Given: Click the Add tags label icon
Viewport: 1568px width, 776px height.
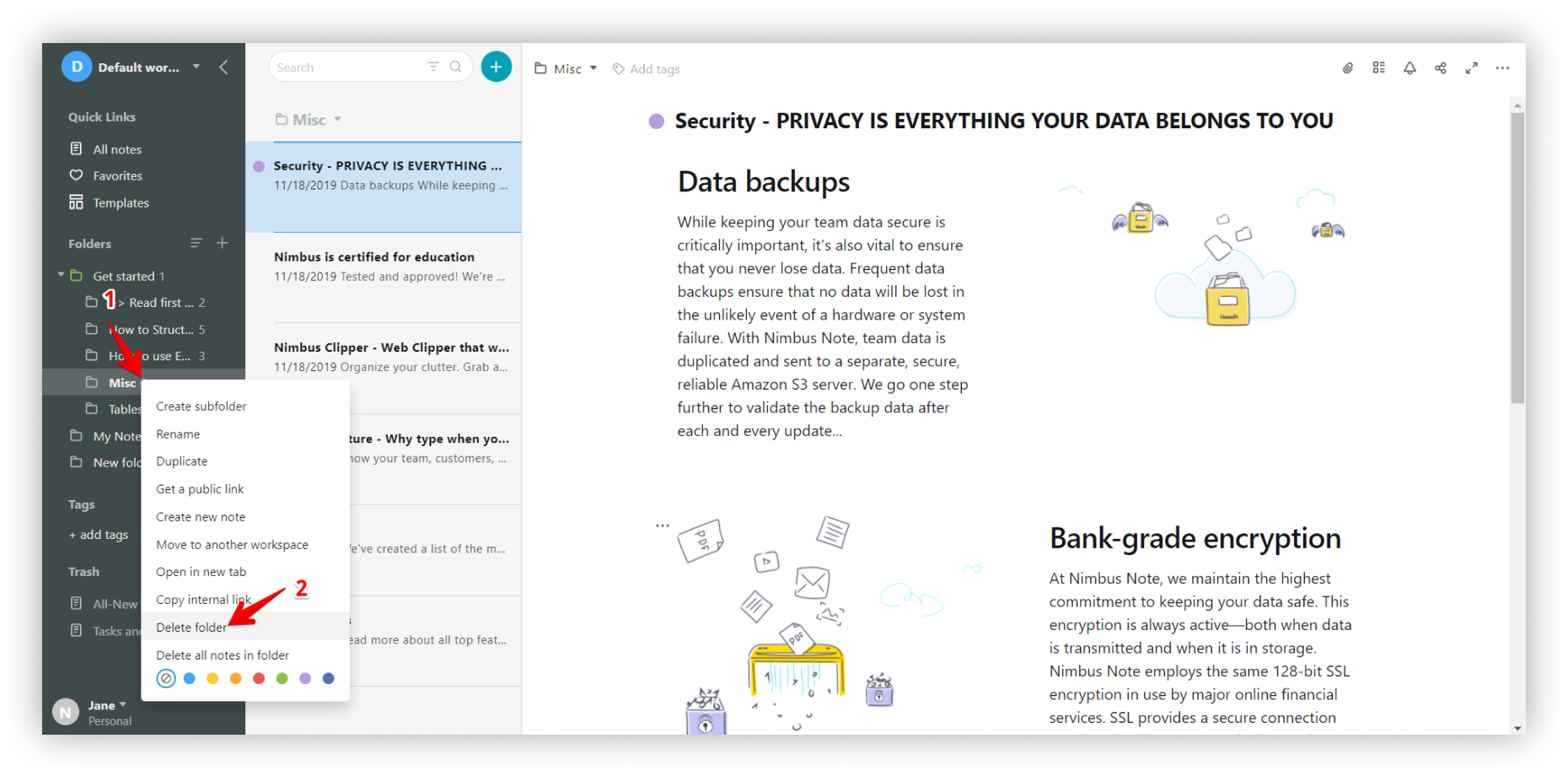Looking at the screenshot, I should click(x=618, y=69).
